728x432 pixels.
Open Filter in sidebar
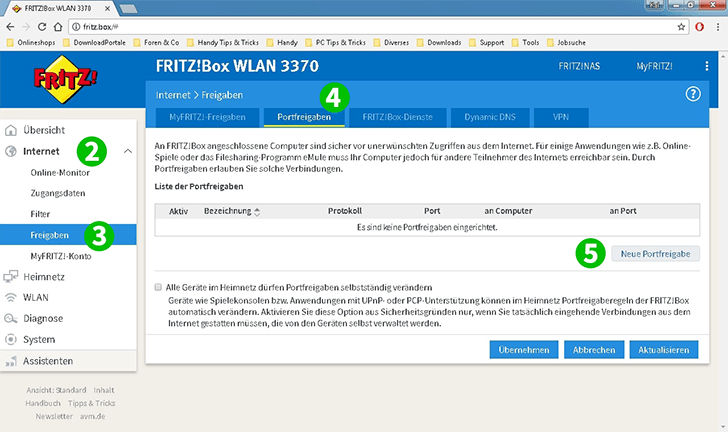40,214
